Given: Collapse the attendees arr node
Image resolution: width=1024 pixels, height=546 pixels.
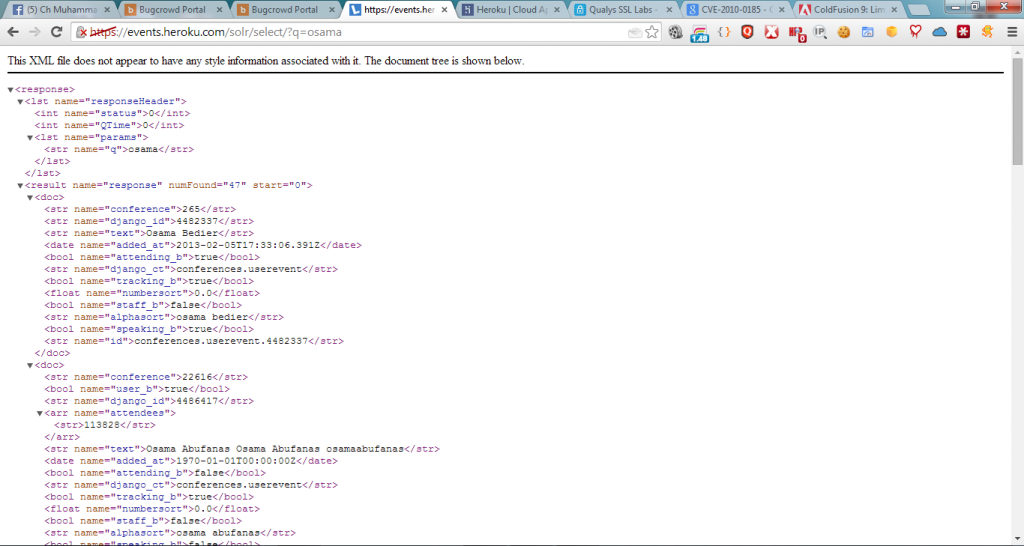Looking at the screenshot, I should (40, 413).
